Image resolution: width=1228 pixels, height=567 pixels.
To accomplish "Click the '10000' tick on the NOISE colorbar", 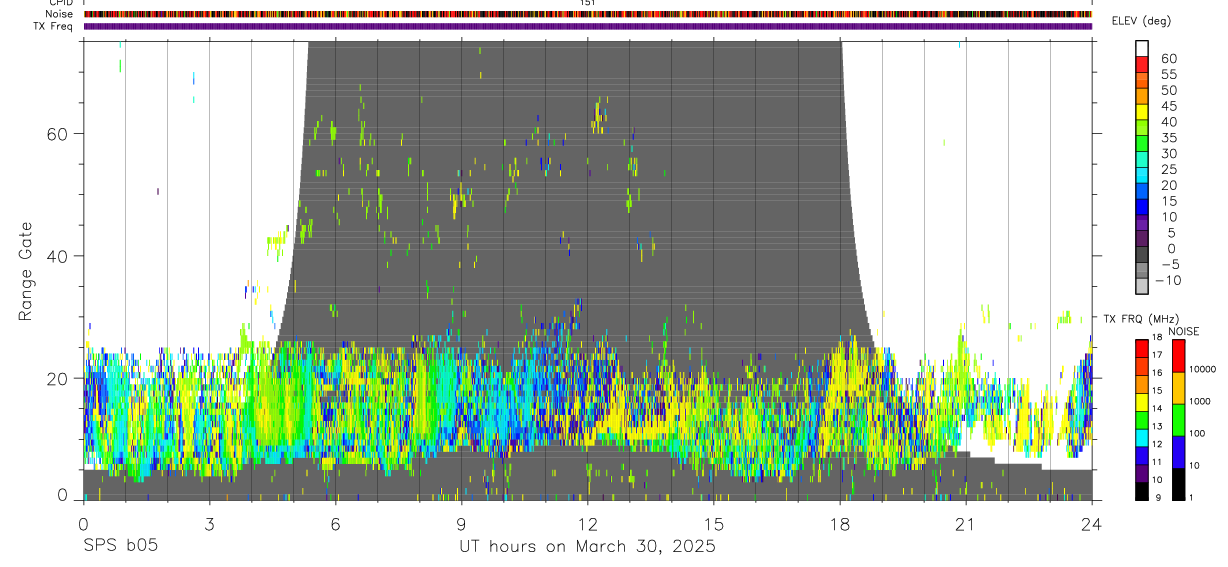I will (1204, 369).
